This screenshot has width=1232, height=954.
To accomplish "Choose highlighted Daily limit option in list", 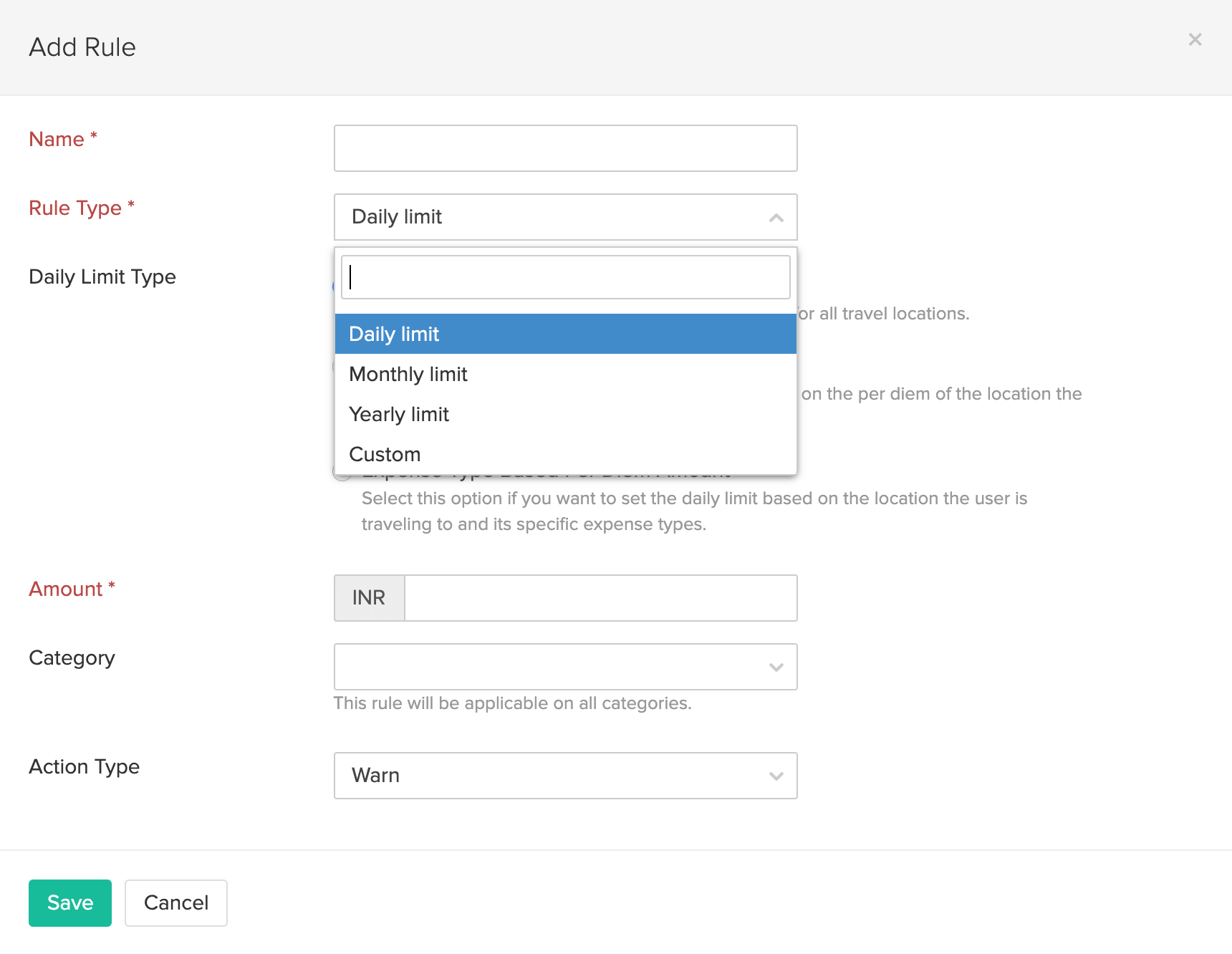I will point(565,334).
